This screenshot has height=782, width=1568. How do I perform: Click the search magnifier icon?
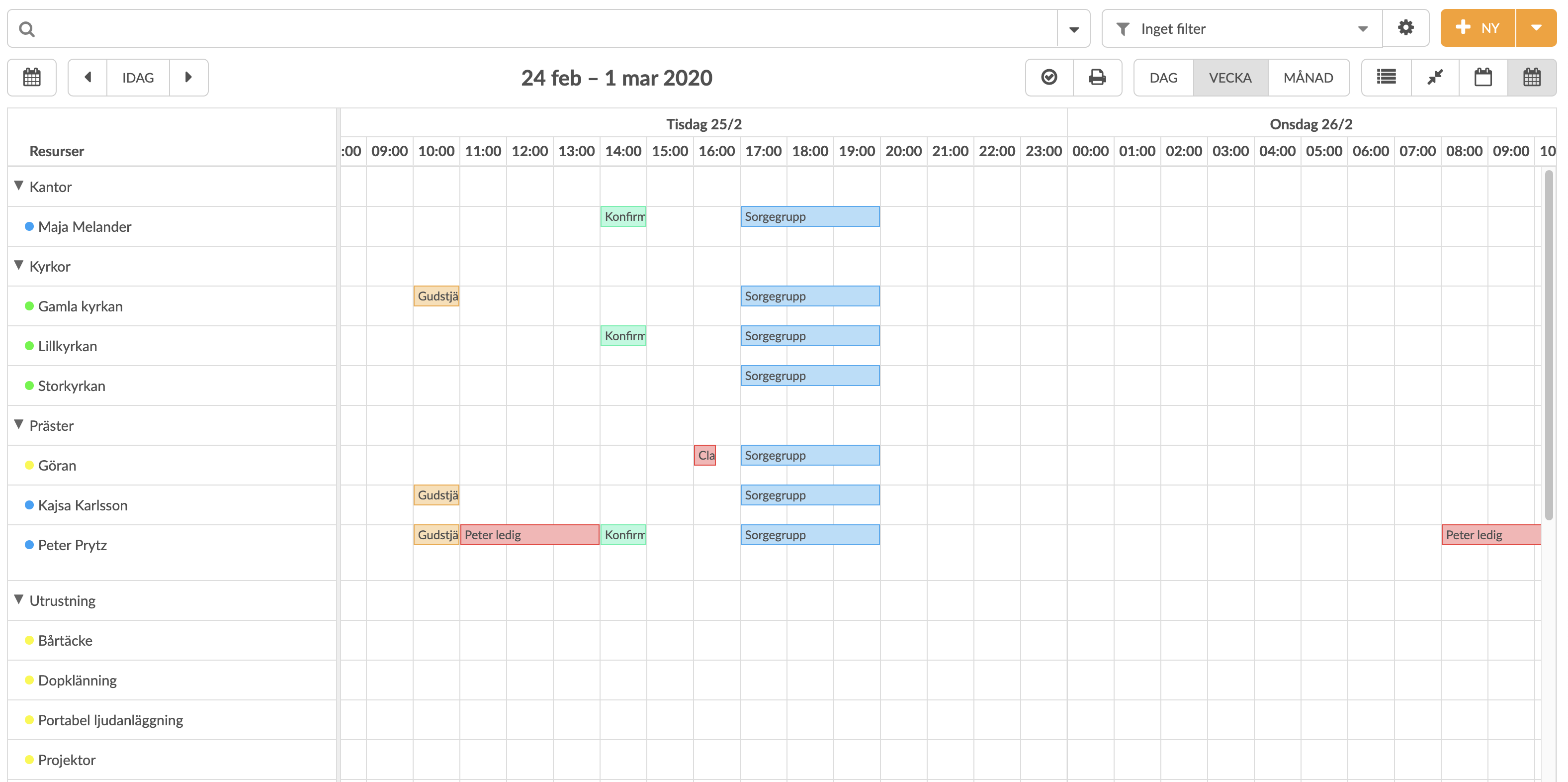click(x=27, y=29)
